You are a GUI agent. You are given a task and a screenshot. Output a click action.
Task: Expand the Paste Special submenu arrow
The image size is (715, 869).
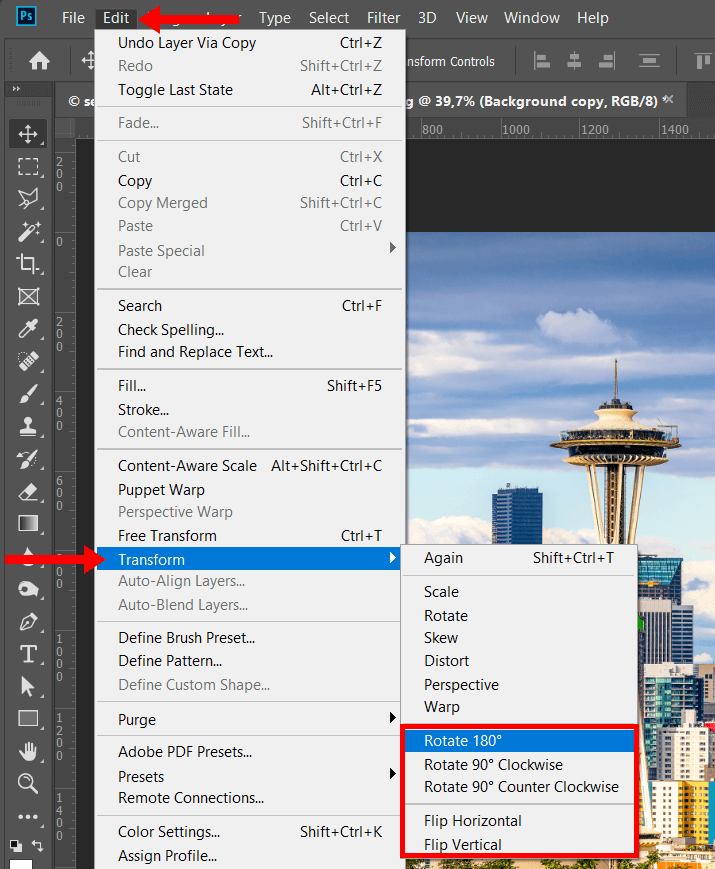pos(392,248)
